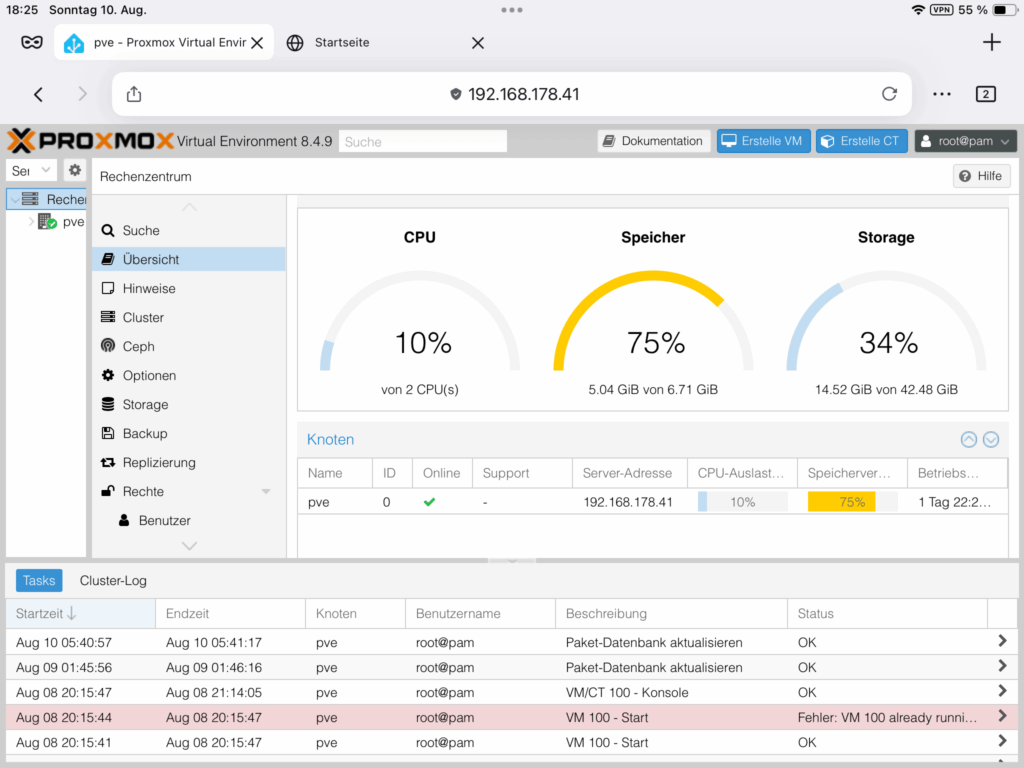Viewport: 1024px width, 768px height.
Task: Collapse the Knoten panel with up arrow
Action: [968, 439]
